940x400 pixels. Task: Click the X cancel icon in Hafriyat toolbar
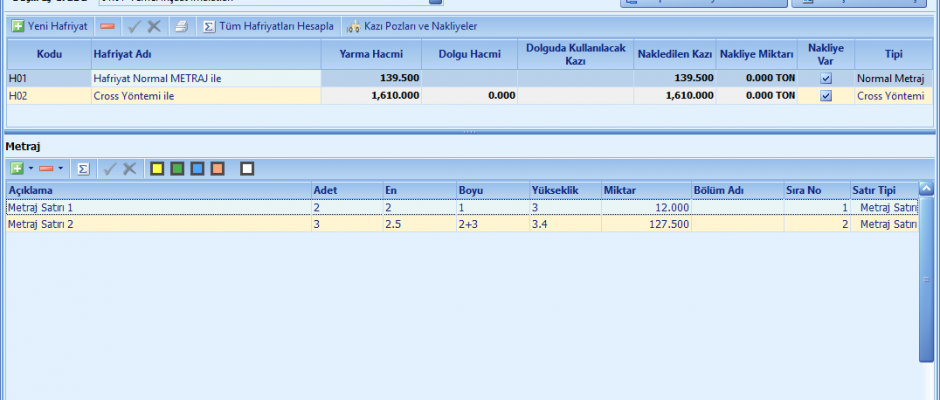[154, 25]
